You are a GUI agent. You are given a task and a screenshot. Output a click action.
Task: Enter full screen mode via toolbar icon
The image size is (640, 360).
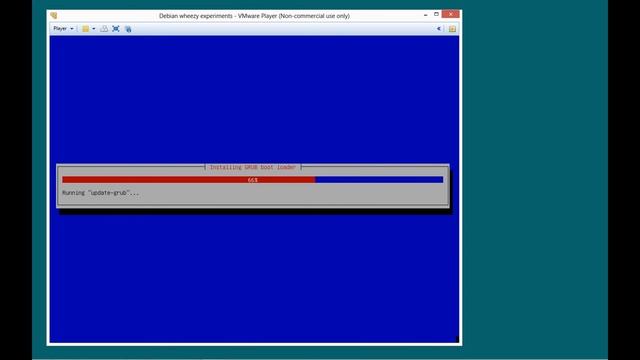(x=116, y=29)
